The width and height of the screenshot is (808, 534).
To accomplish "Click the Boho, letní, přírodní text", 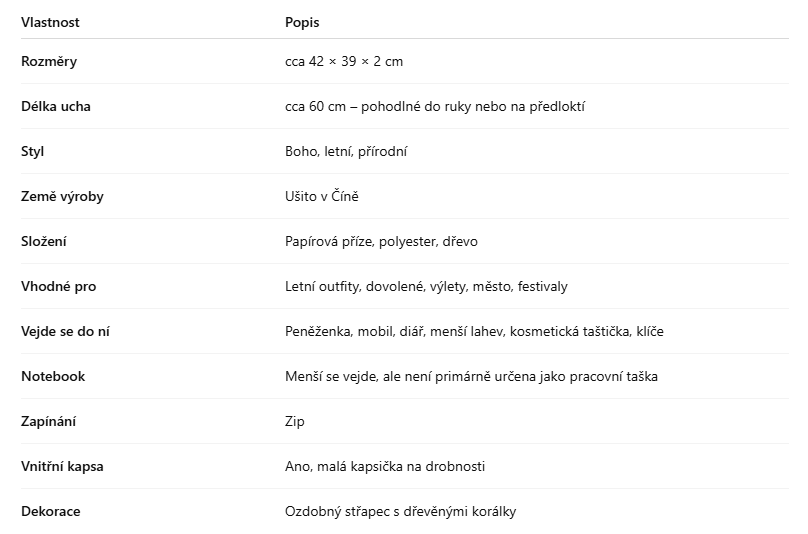I will [x=346, y=152].
